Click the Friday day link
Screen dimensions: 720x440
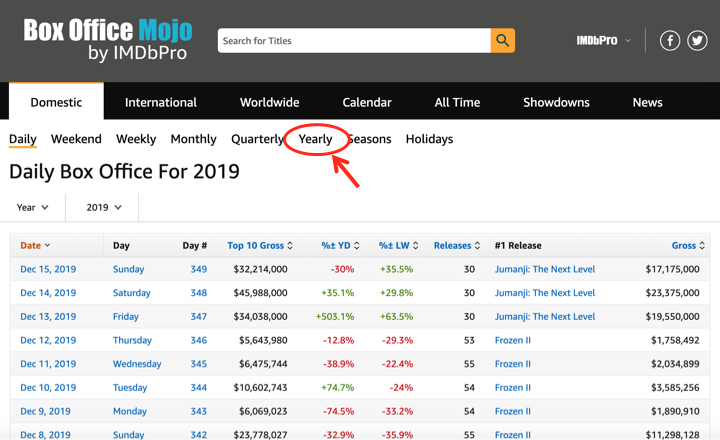pyautogui.click(x=126, y=316)
